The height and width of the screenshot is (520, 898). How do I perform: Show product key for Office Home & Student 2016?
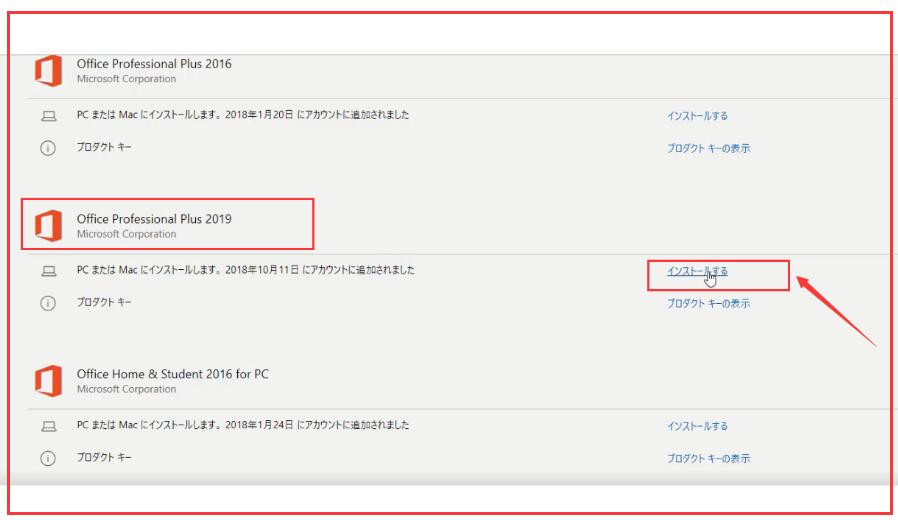[x=708, y=459]
